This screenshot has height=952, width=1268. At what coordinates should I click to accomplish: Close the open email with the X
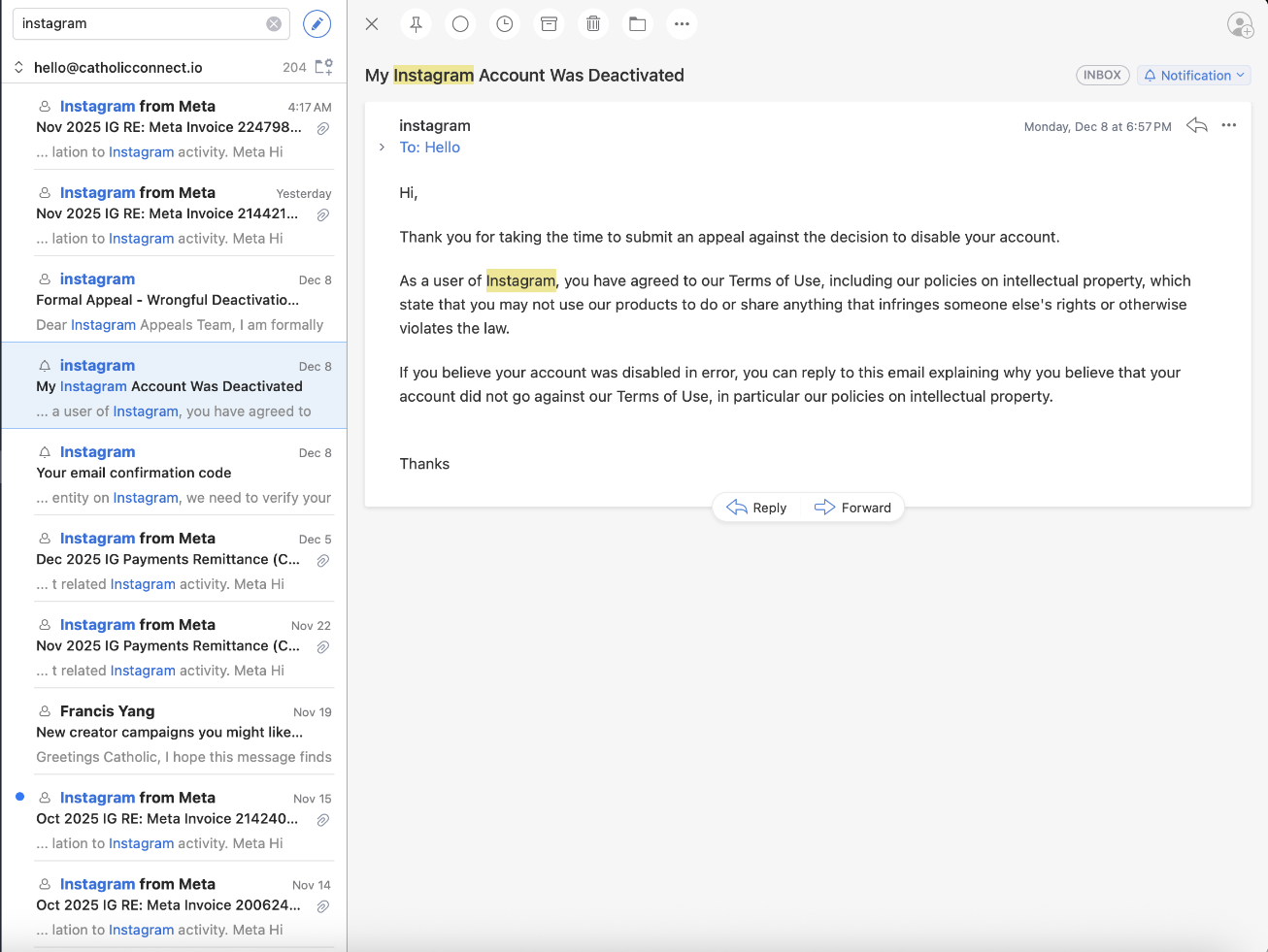[371, 23]
